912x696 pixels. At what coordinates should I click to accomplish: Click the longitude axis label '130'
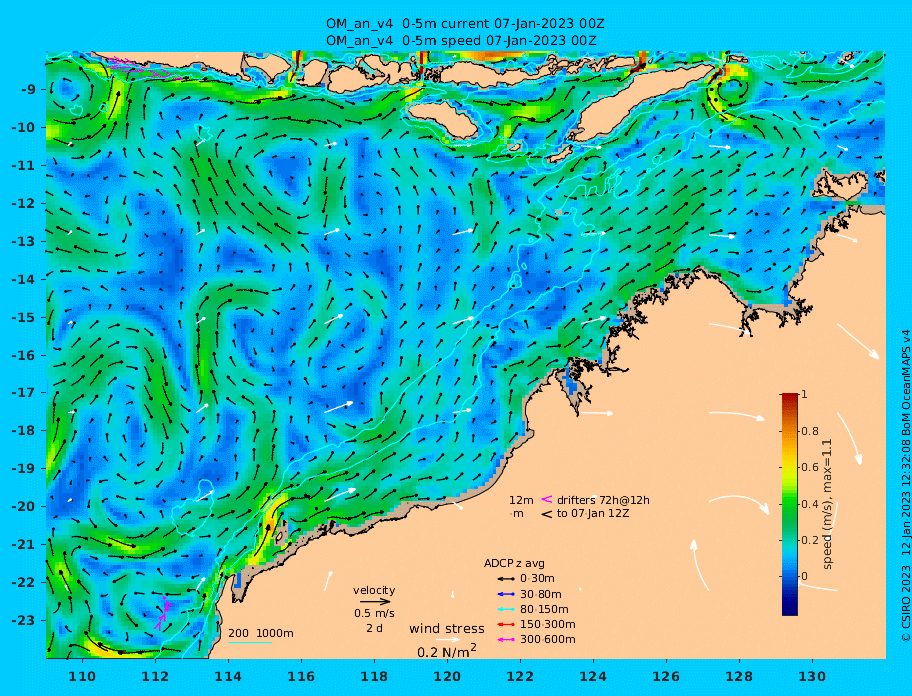pos(813,676)
